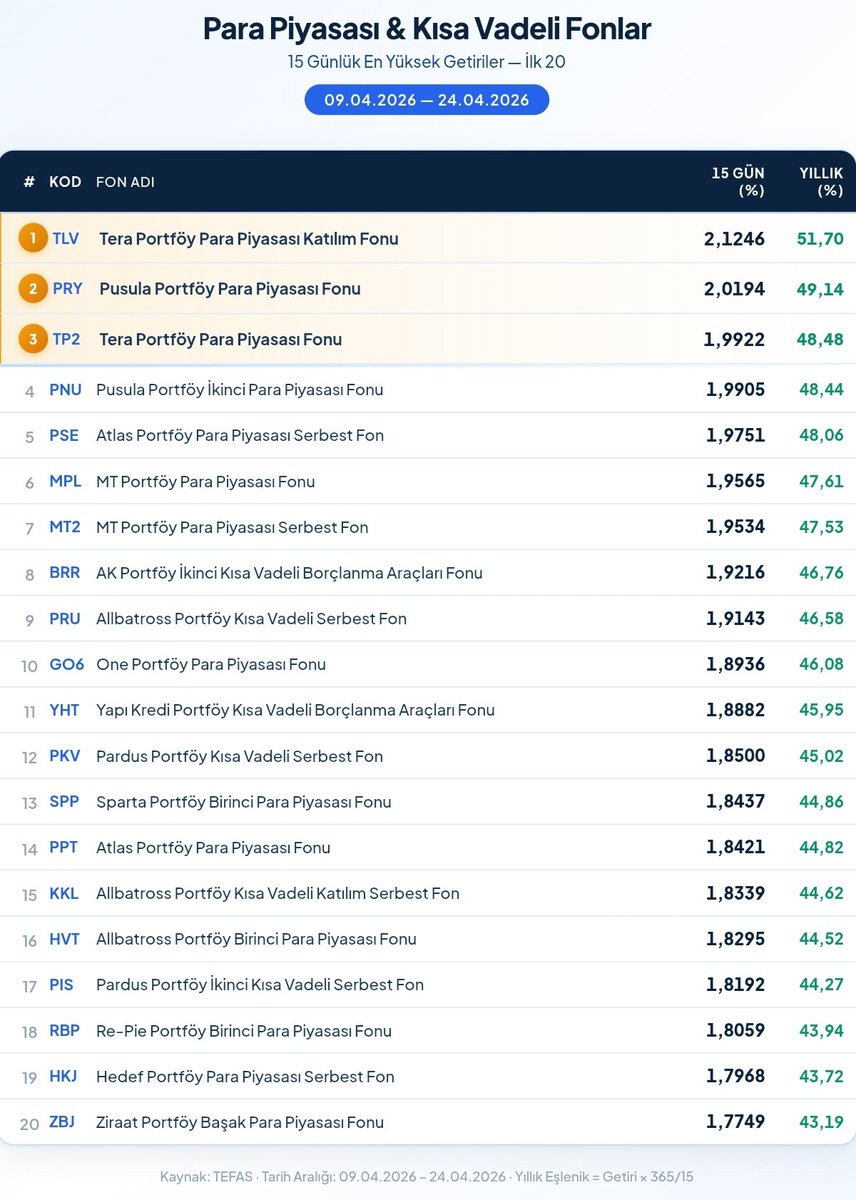Click the 15 GÜN (%) column header
This screenshot has width=856, height=1200.
[x=738, y=182]
